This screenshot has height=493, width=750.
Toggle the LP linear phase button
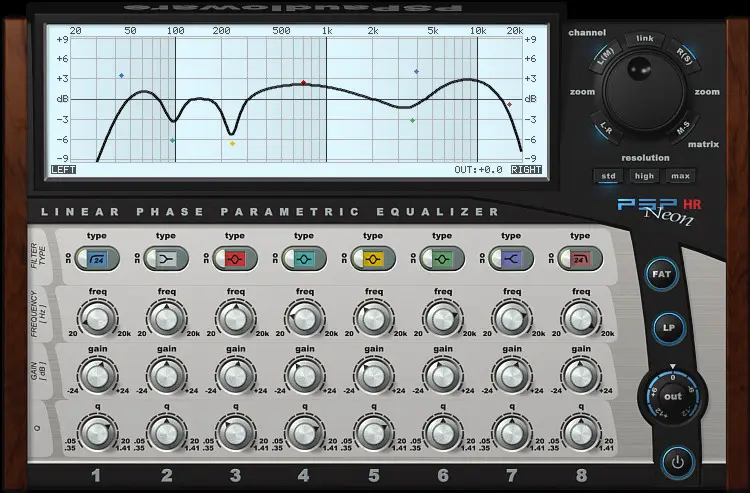668,328
